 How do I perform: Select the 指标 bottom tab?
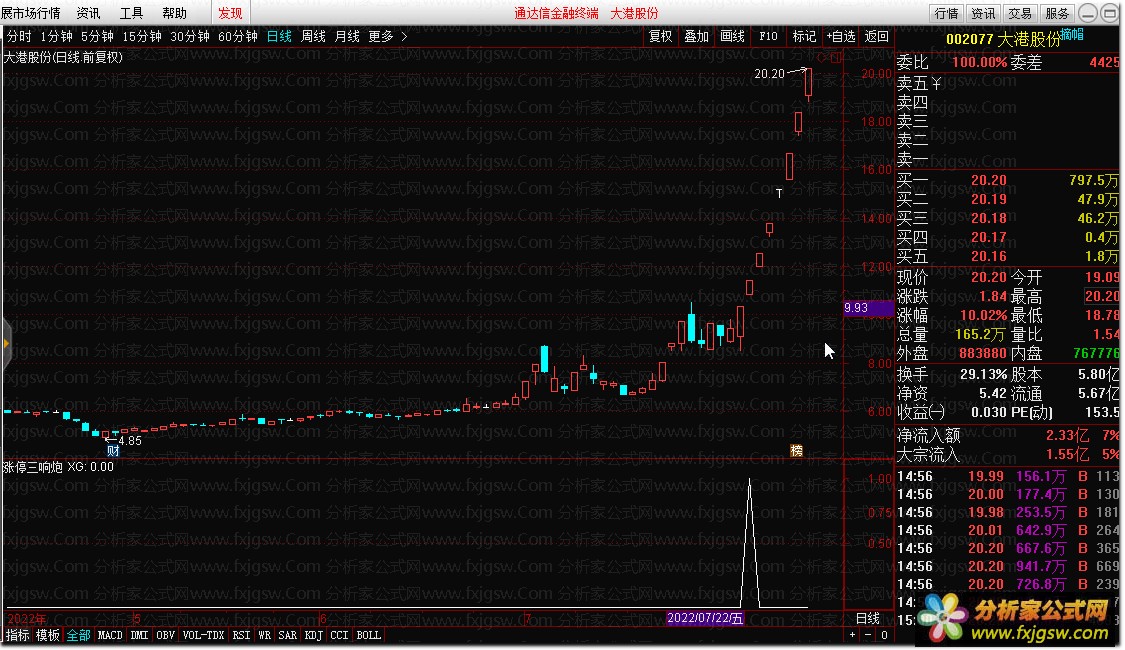tap(17, 636)
